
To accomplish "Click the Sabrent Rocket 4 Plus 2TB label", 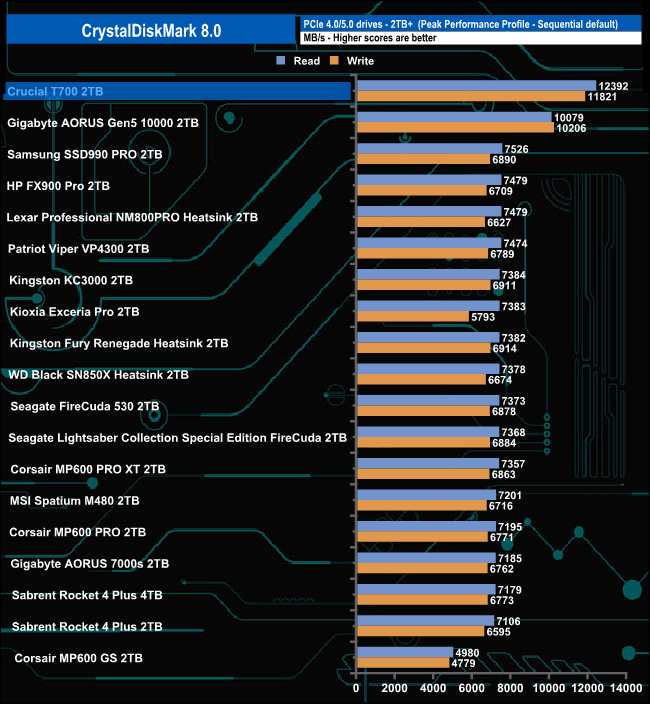I will [x=87, y=626].
